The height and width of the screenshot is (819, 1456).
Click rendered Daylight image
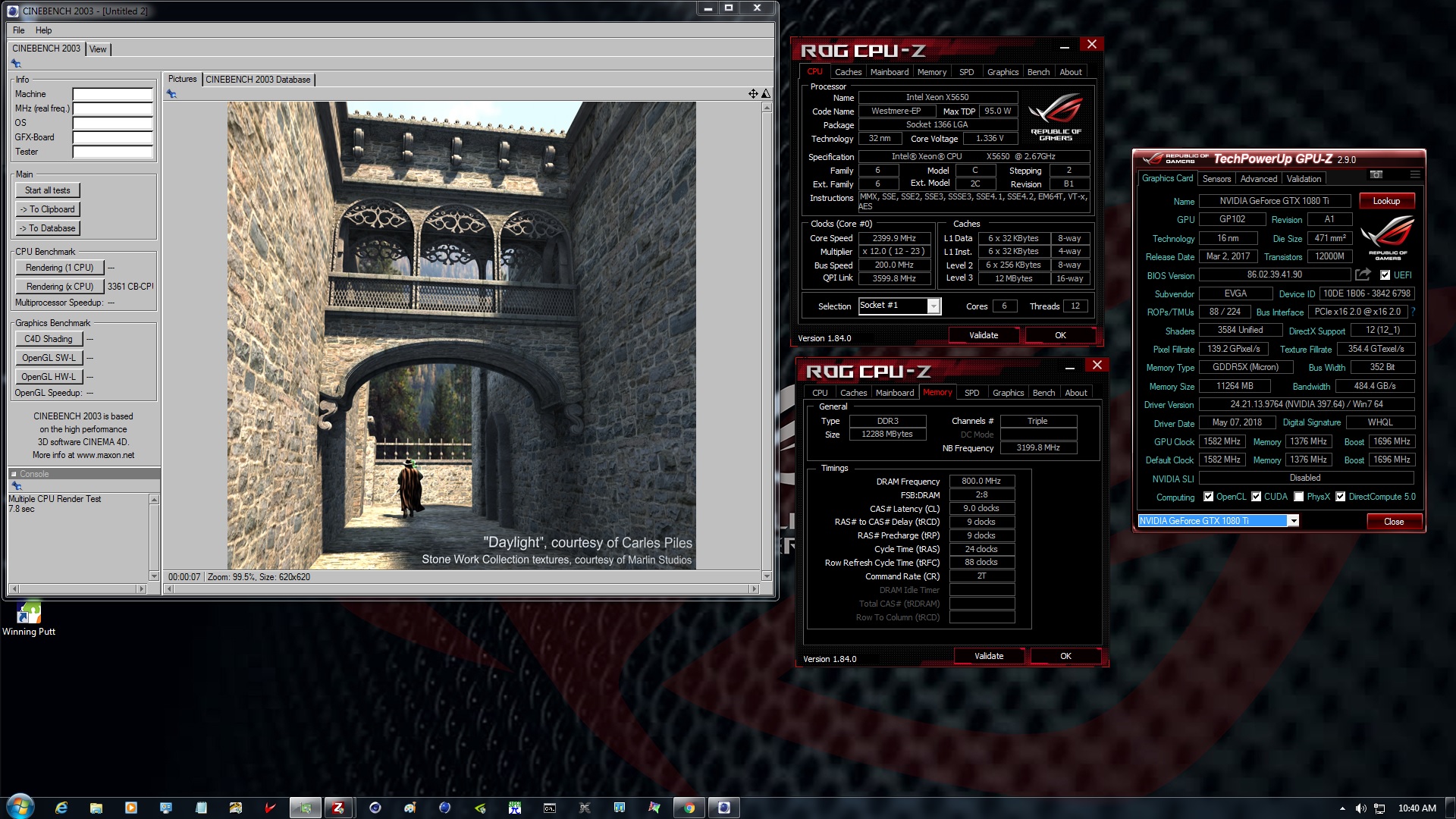coord(462,336)
